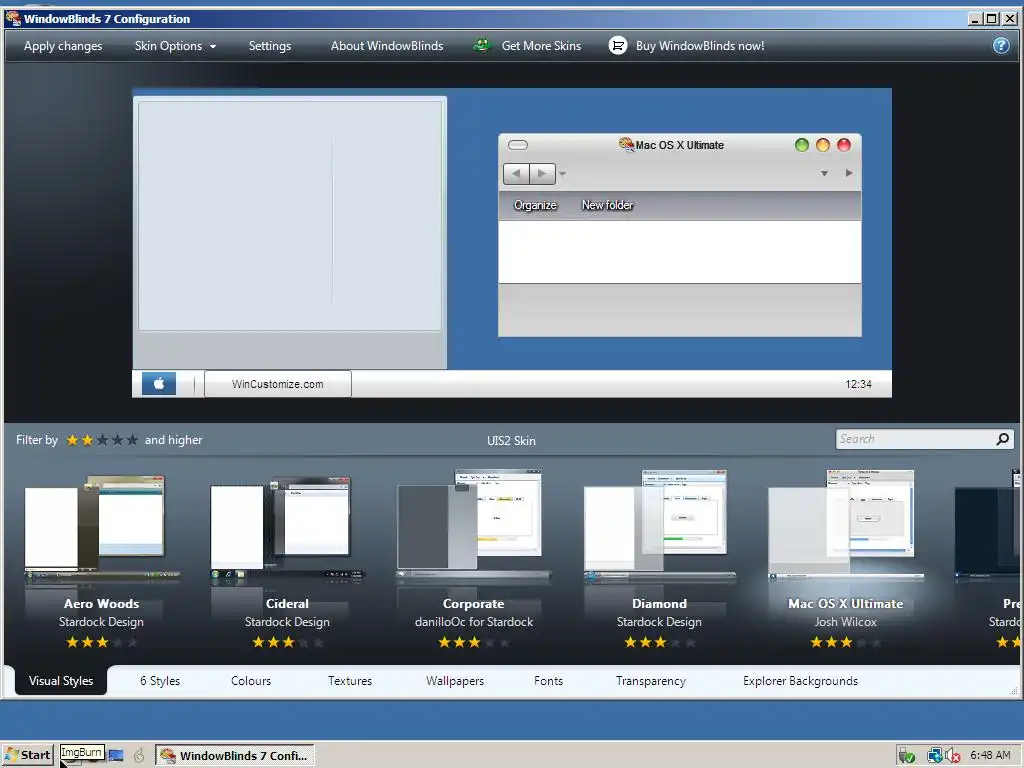
Task: Click the resize grip at window corner
Action: pos(1014,691)
